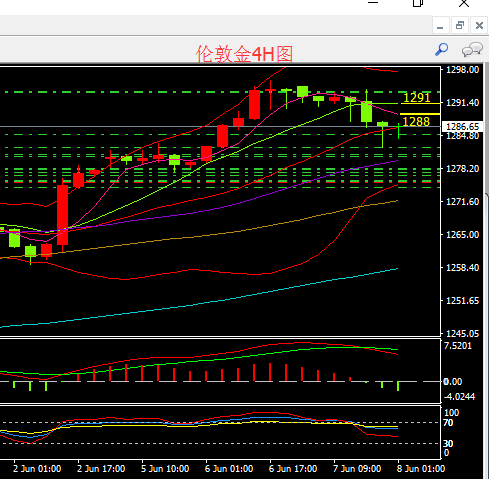
Task: Select the cyan moving average line
Action: [x=200, y=304]
